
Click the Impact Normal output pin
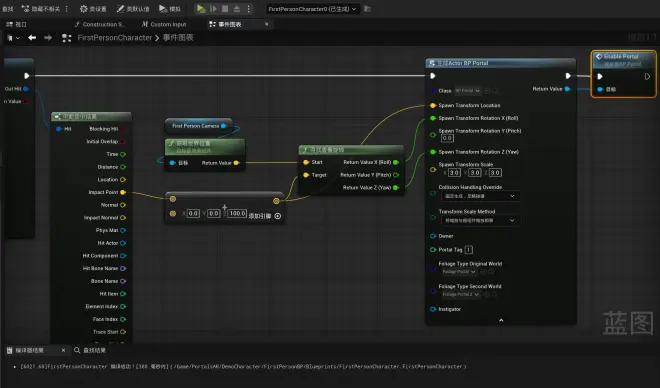pos(123,218)
